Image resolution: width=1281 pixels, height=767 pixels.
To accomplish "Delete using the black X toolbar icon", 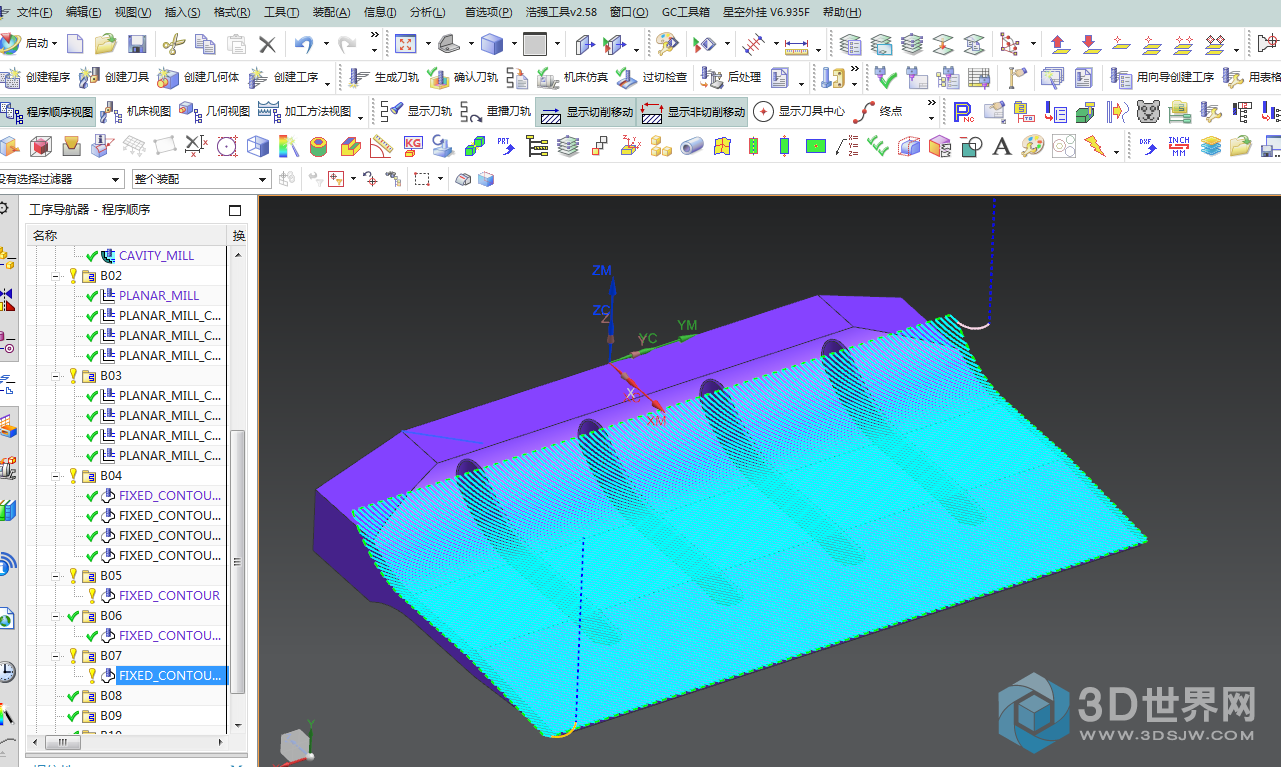I will point(267,44).
